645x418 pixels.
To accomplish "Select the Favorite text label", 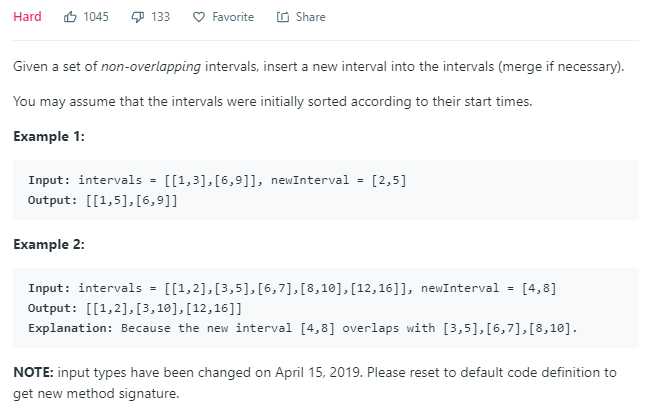I will coord(233,17).
